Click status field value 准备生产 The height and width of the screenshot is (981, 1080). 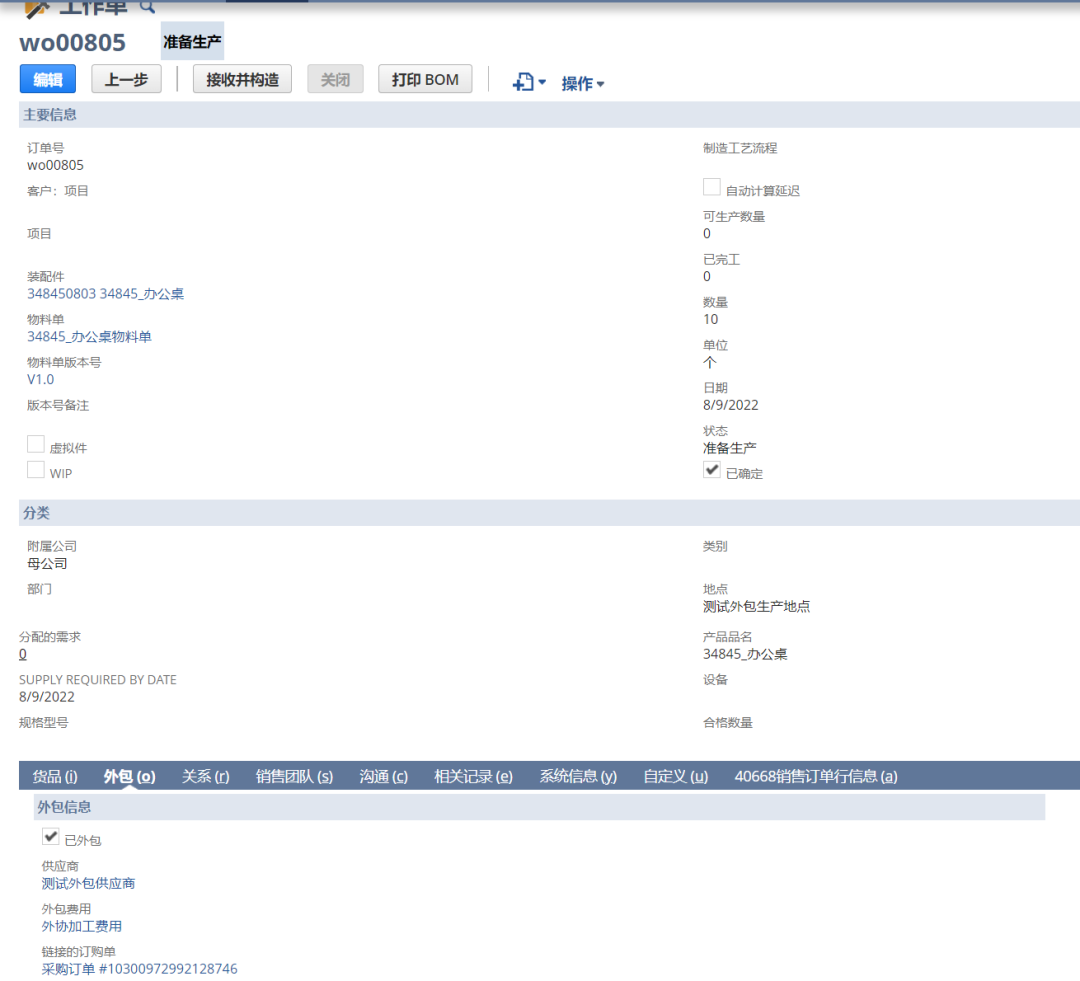[729, 448]
